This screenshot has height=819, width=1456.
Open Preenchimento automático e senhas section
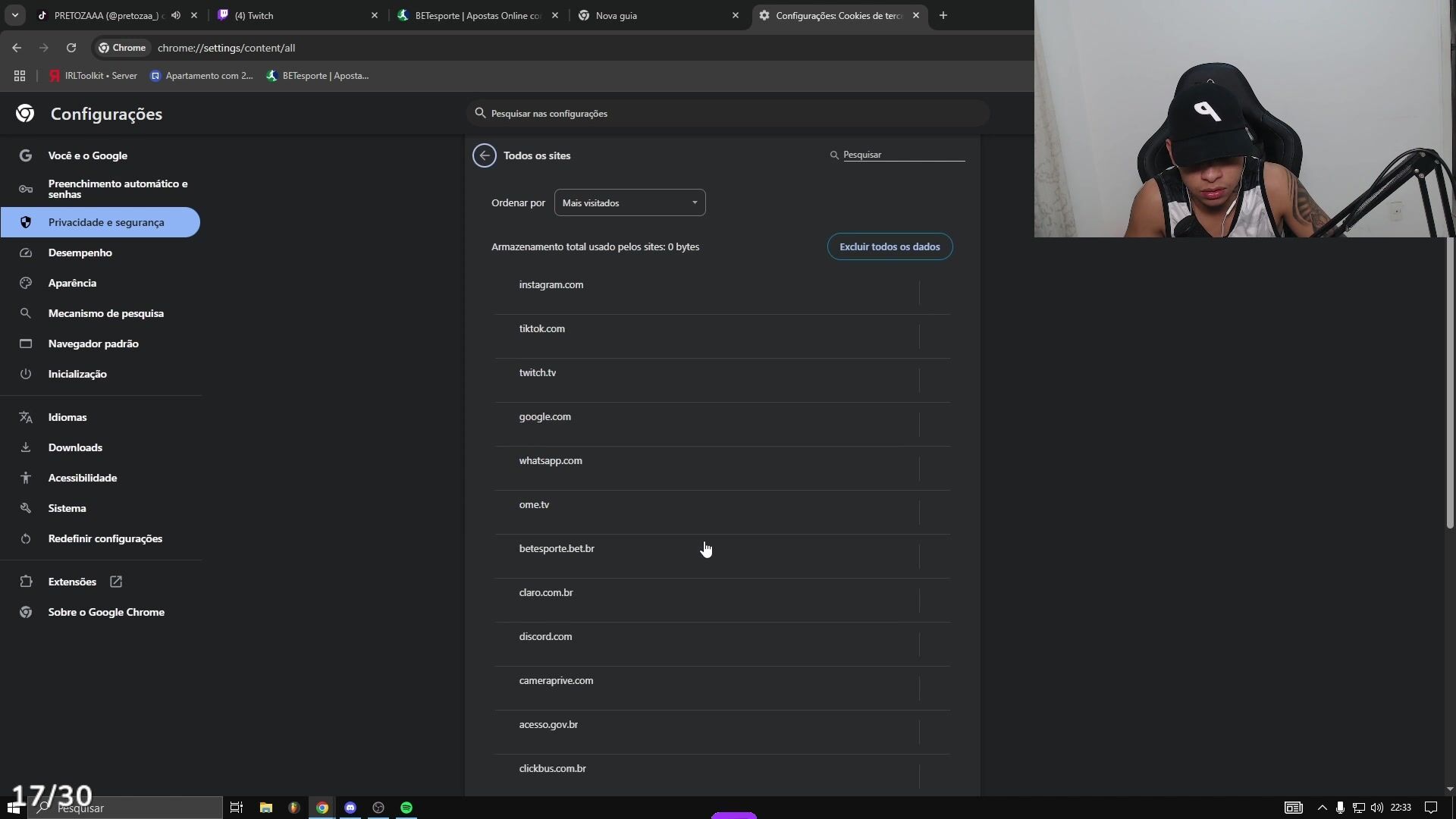[x=101, y=189]
